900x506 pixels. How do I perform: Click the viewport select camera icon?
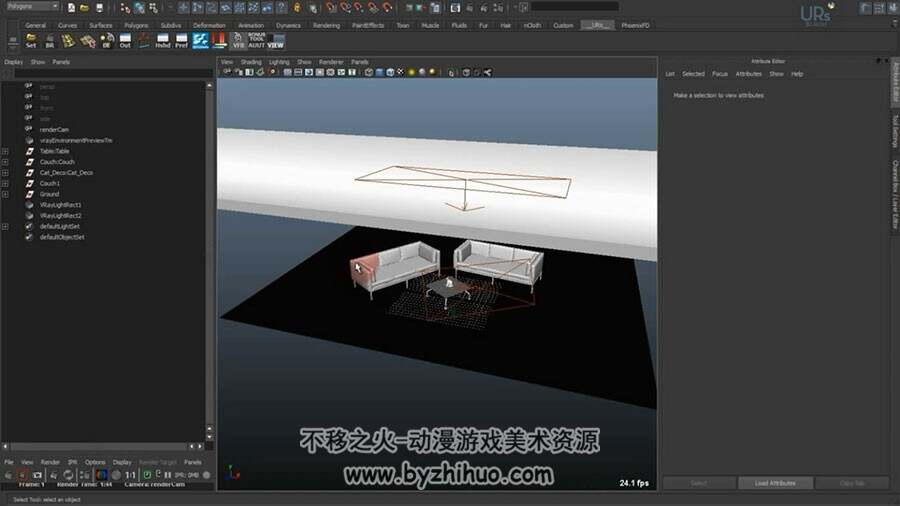click(228, 72)
